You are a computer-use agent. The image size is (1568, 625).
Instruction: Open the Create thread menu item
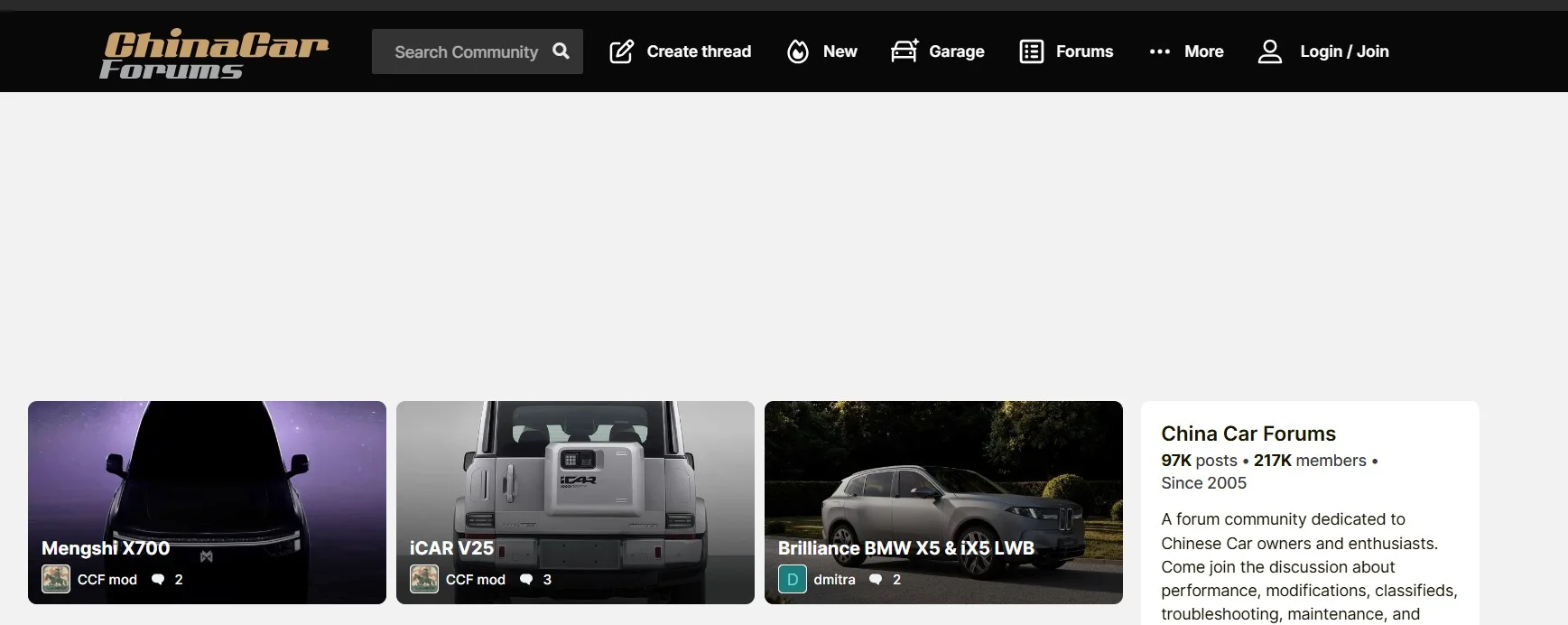coord(681,51)
